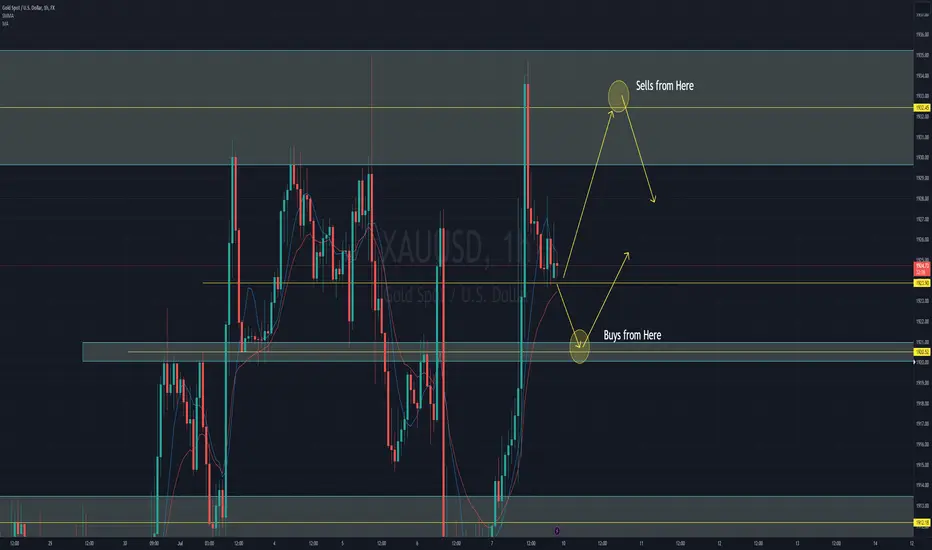Click the '13' date label on the time axis
The width and height of the screenshot is (932, 550).
click(797, 543)
